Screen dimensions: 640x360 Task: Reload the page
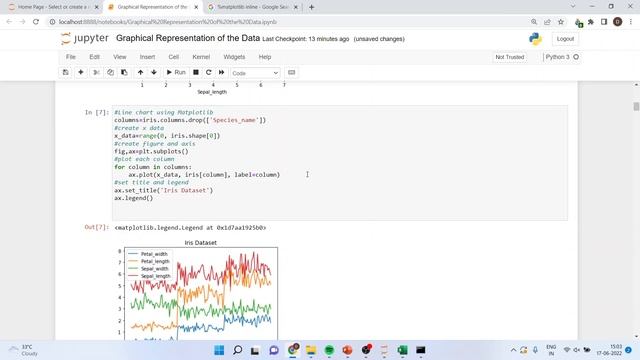(36, 22)
